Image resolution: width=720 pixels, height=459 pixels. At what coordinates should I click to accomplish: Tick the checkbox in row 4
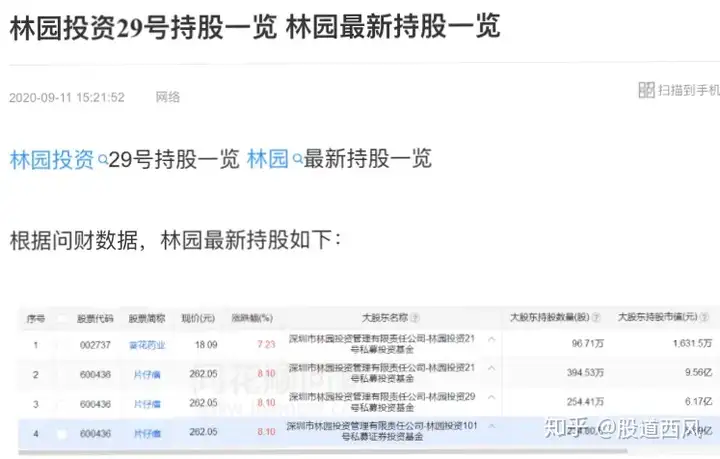[62, 433]
